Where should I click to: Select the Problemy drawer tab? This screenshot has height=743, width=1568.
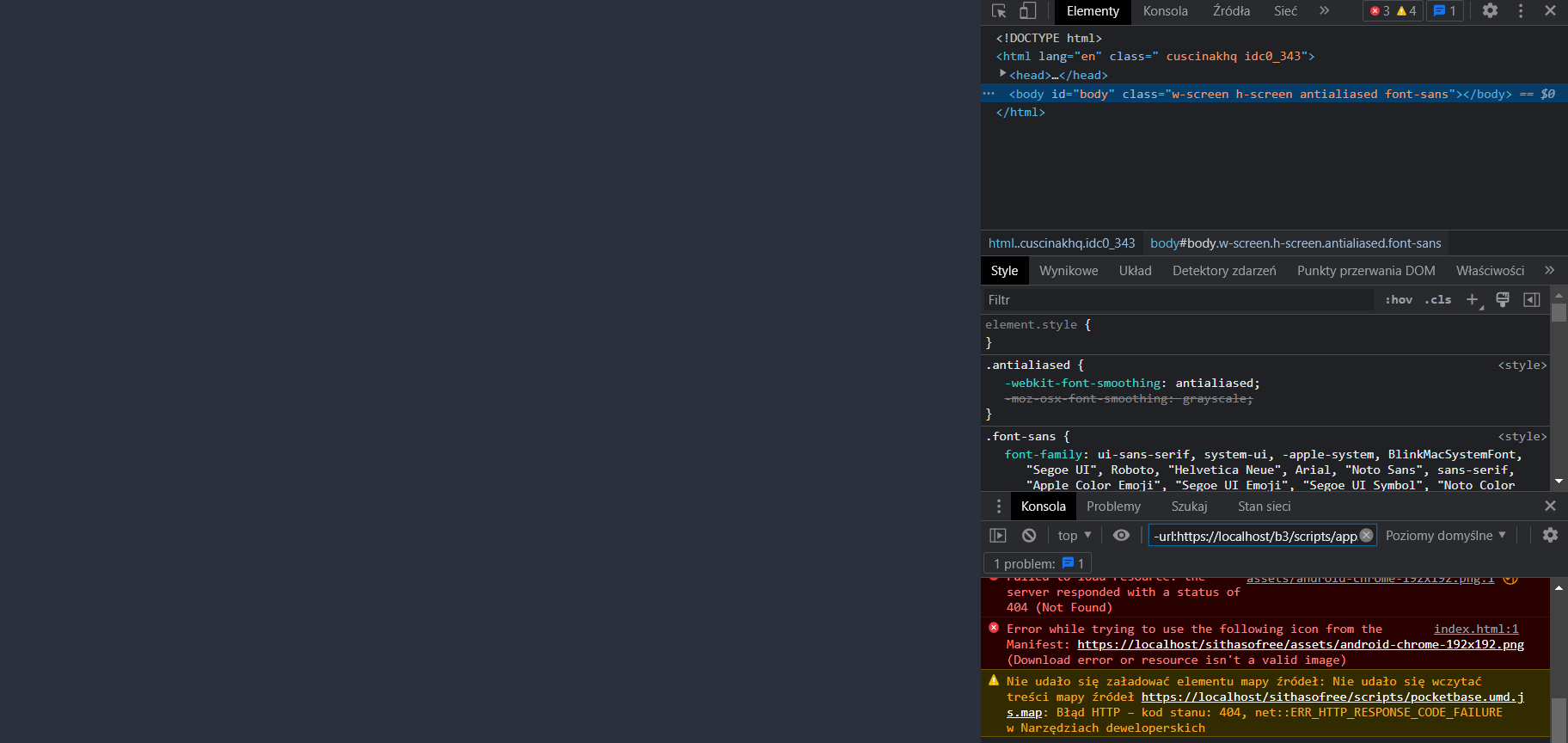point(1113,507)
